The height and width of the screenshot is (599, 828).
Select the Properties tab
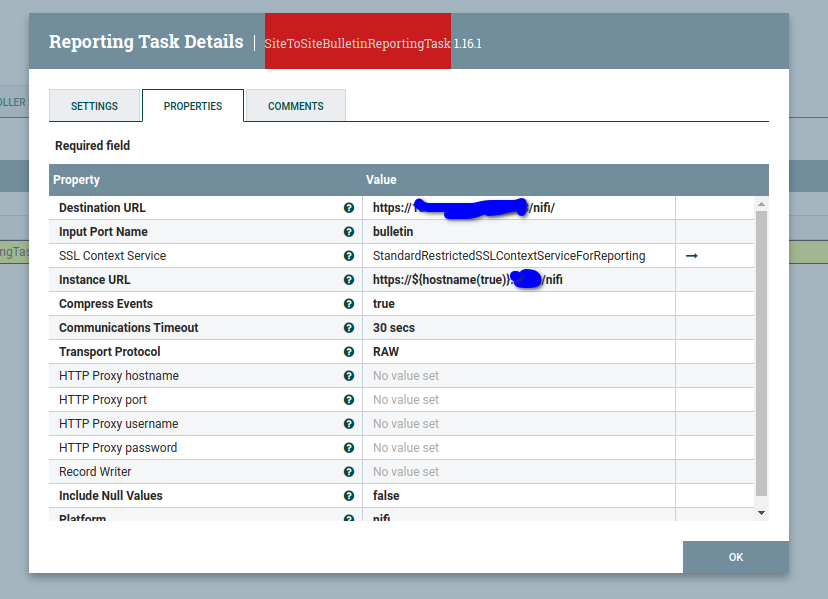(x=192, y=105)
